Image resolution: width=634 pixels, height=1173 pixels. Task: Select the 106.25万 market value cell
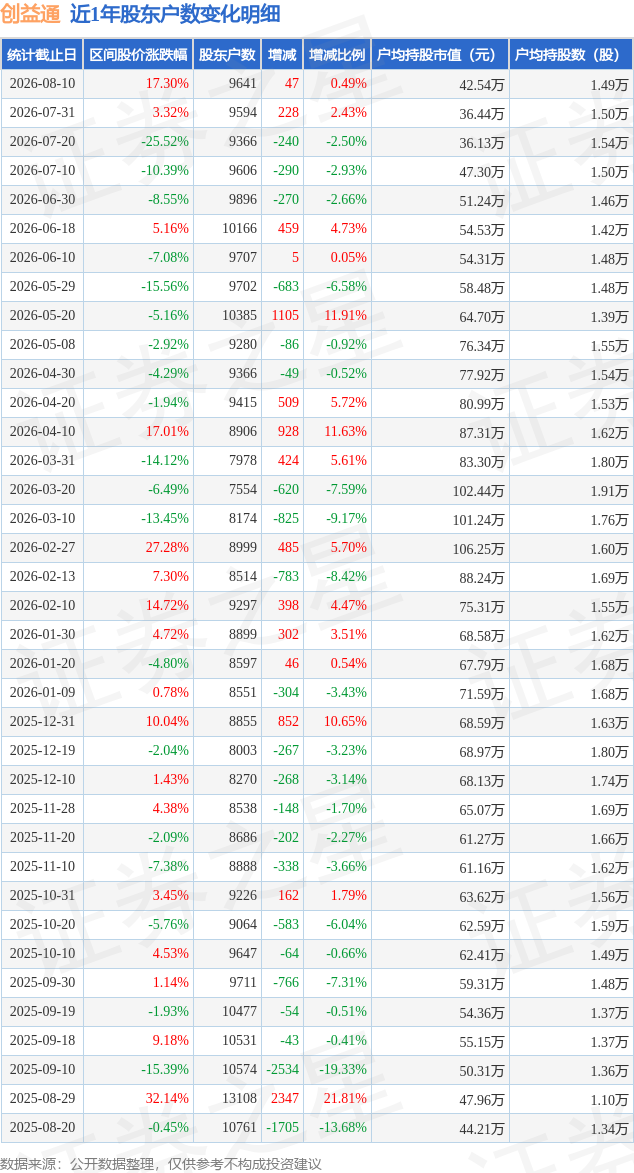pyautogui.click(x=479, y=549)
